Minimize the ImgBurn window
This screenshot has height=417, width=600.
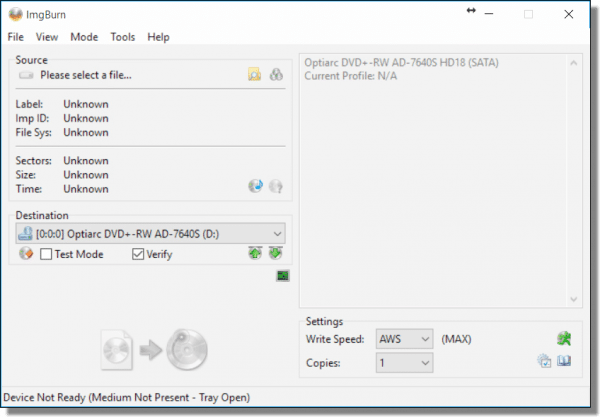point(489,14)
